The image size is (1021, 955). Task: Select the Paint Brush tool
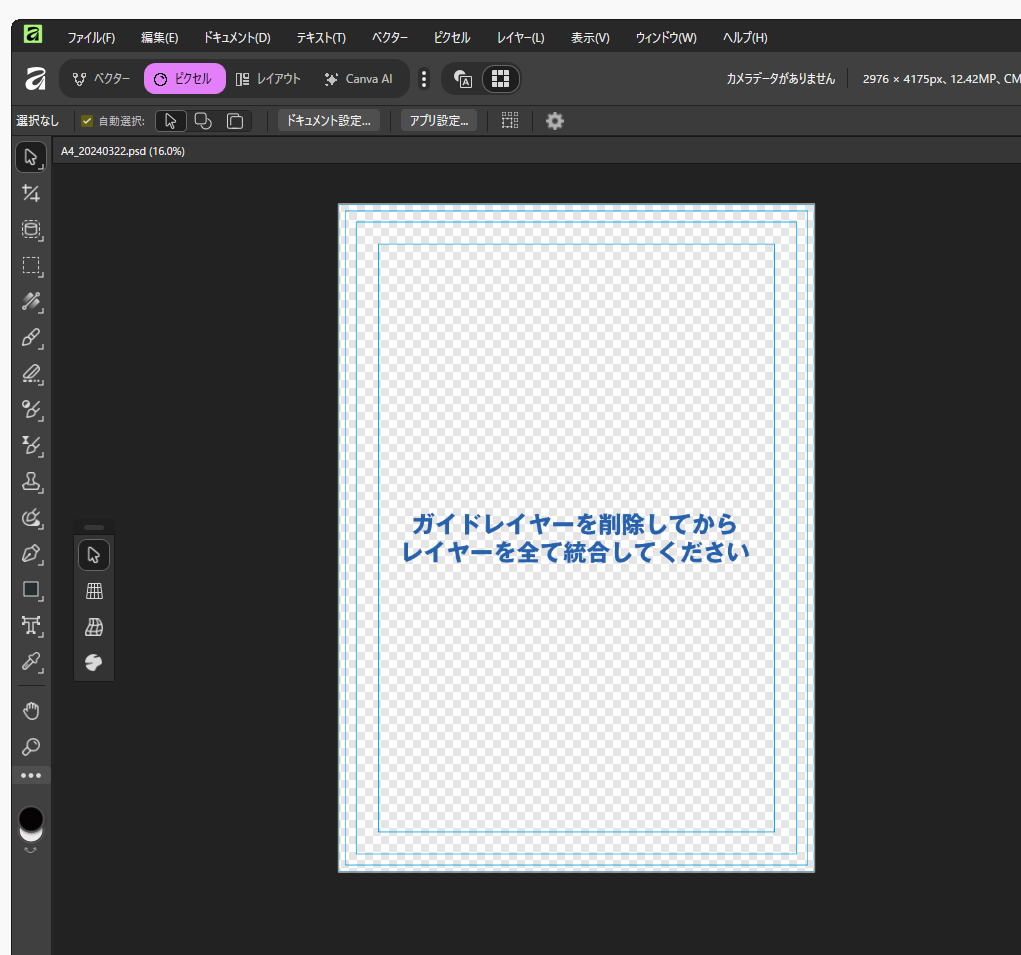click(31, 339)
